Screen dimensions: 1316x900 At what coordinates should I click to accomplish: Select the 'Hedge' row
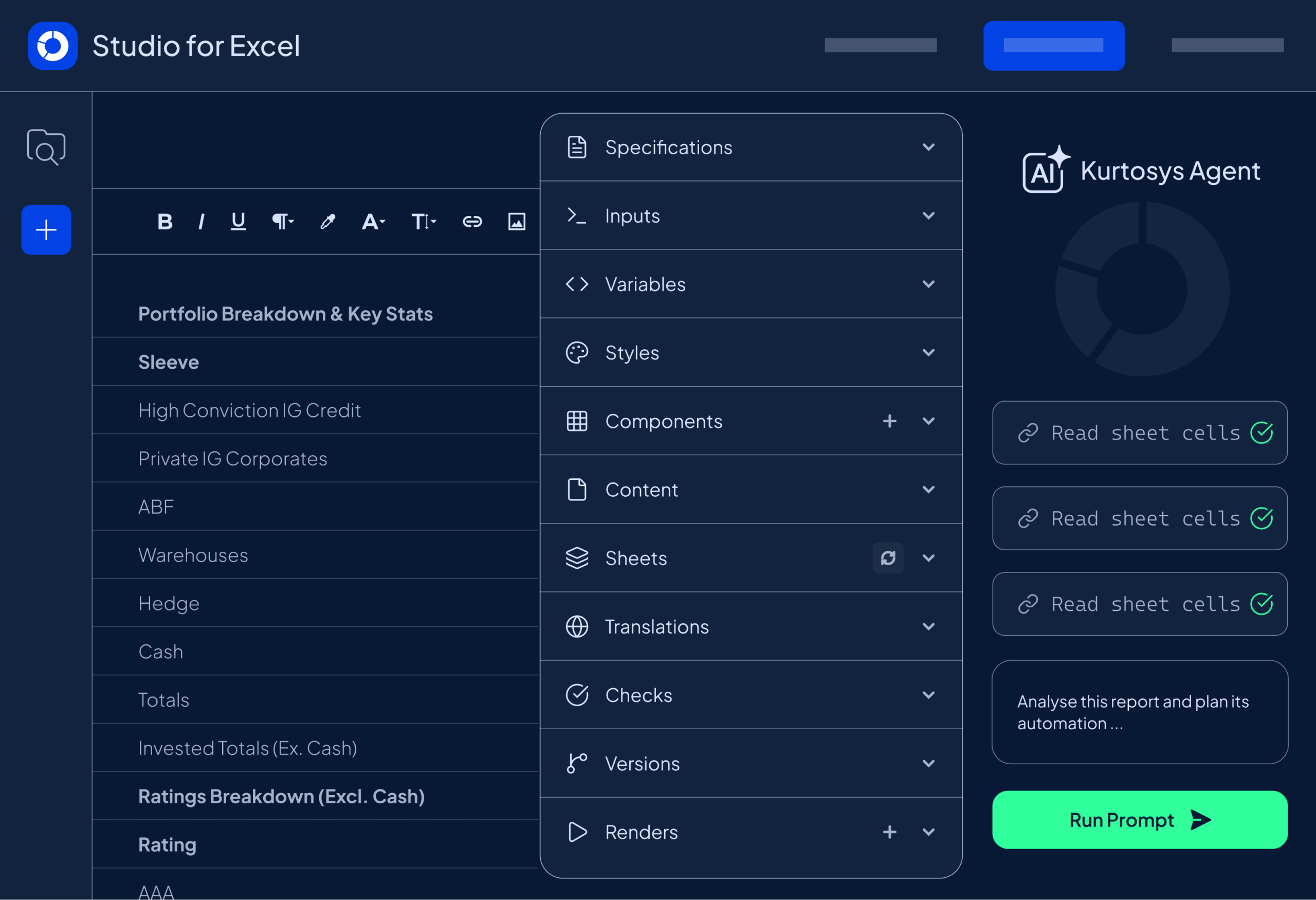coord(316,603)
